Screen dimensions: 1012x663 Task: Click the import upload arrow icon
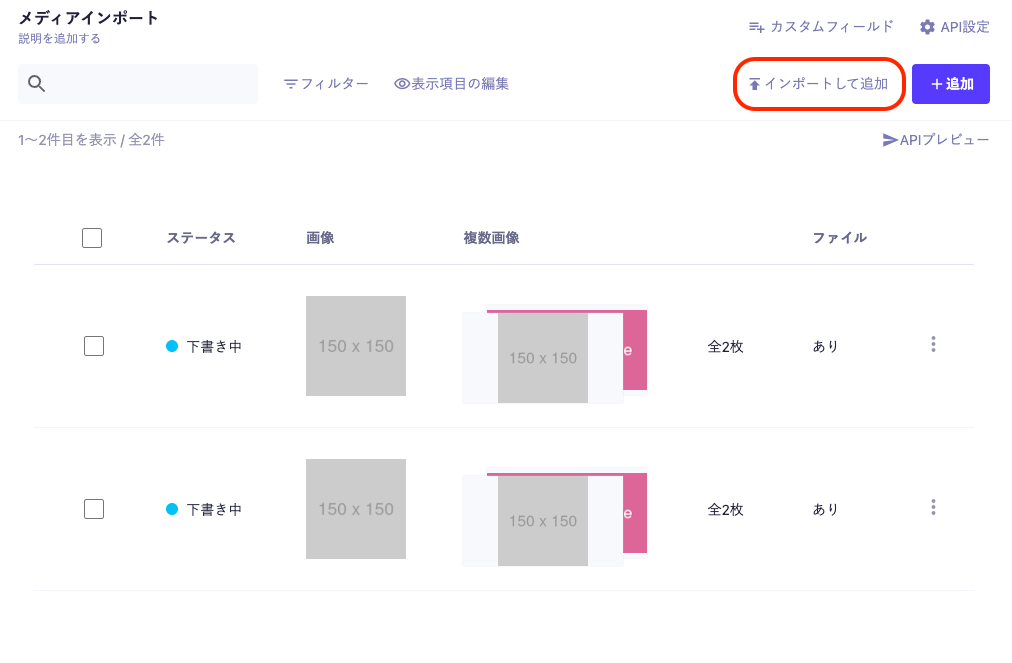coord(755,84)
